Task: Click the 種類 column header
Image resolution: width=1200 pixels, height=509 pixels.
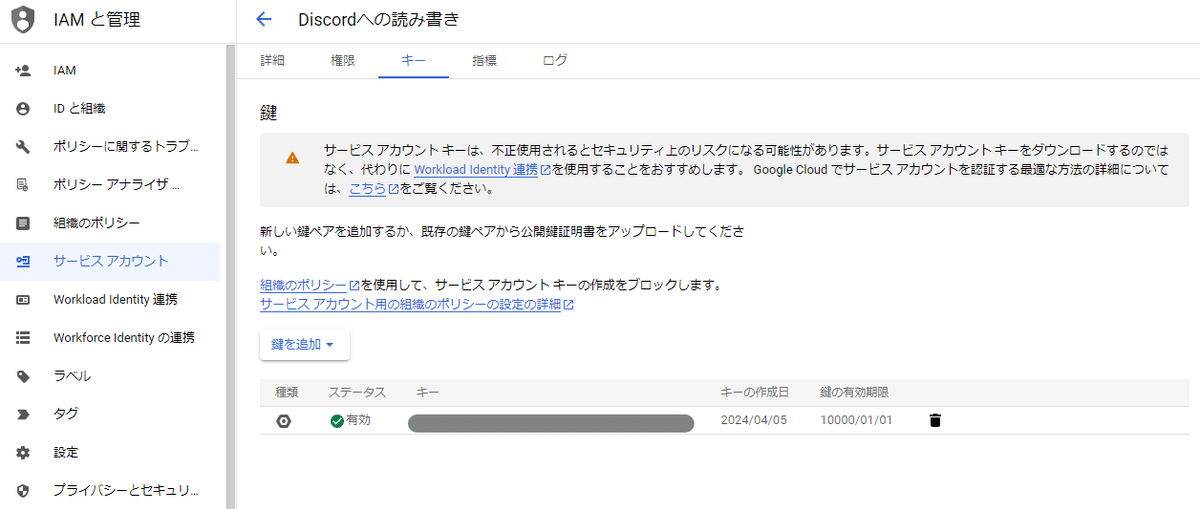Action: 287,392
